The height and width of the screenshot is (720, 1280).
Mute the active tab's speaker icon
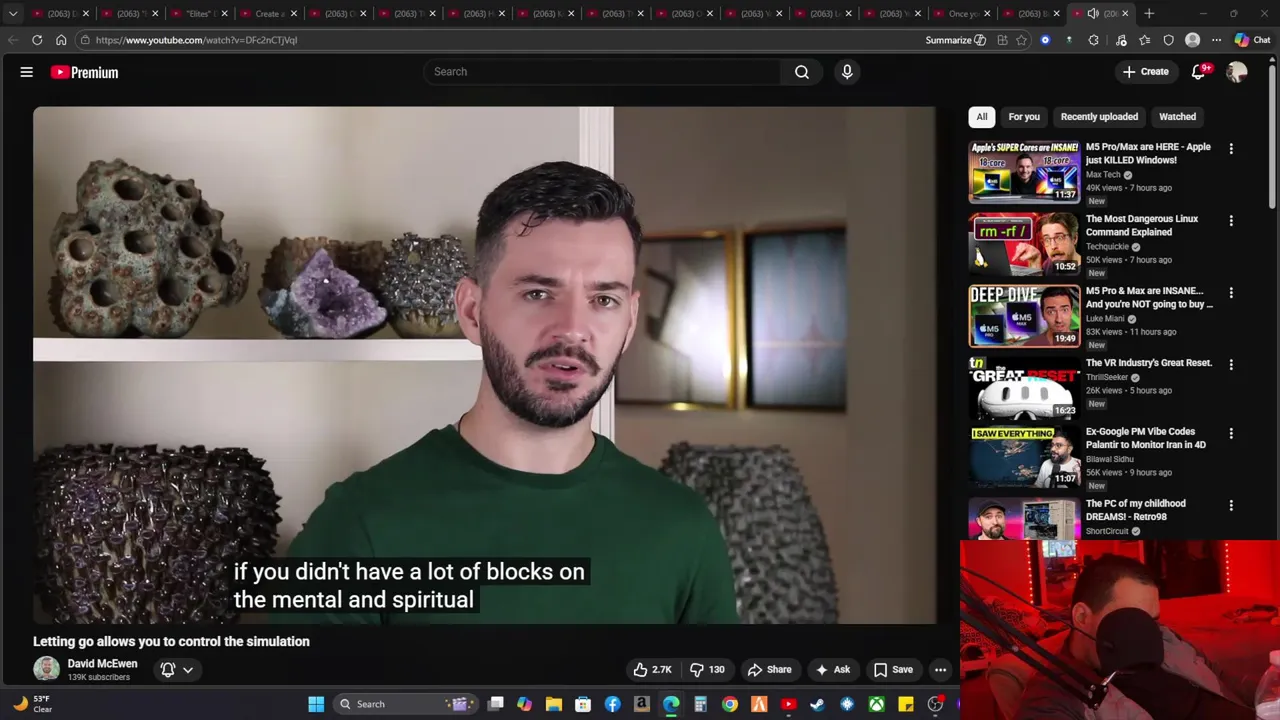click(1093, 14)
